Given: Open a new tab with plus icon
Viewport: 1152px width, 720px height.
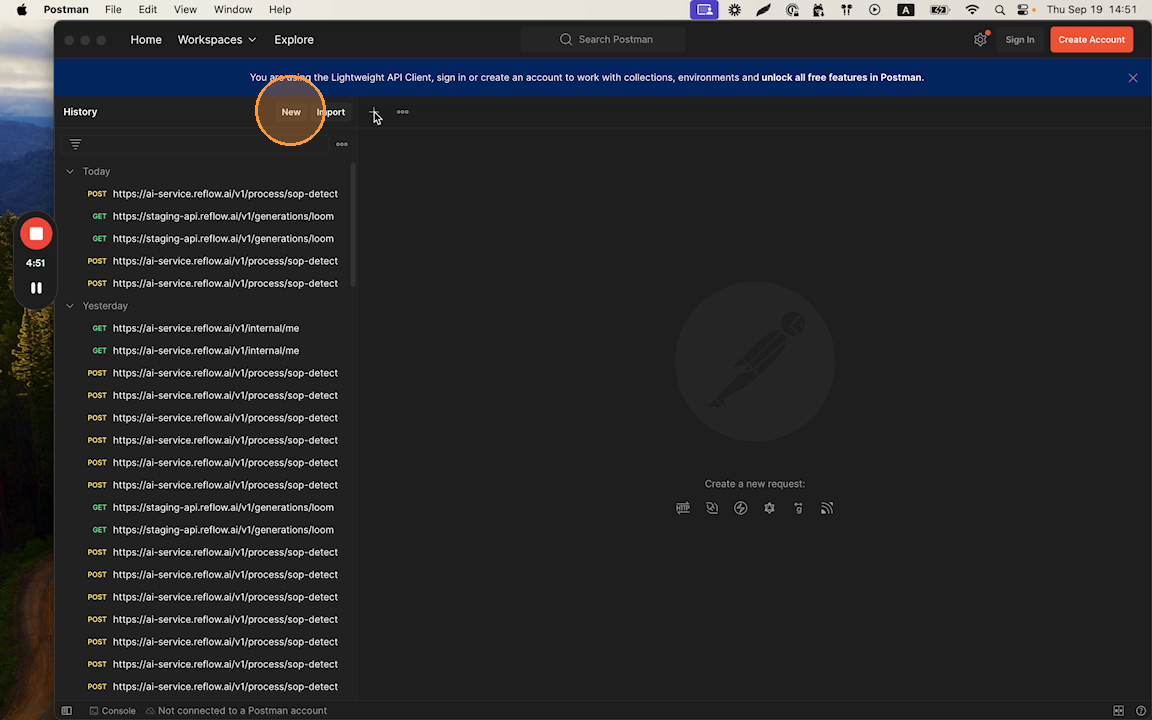Looking at the screenshot, I should pyautogui.click(x=374, y=112).
